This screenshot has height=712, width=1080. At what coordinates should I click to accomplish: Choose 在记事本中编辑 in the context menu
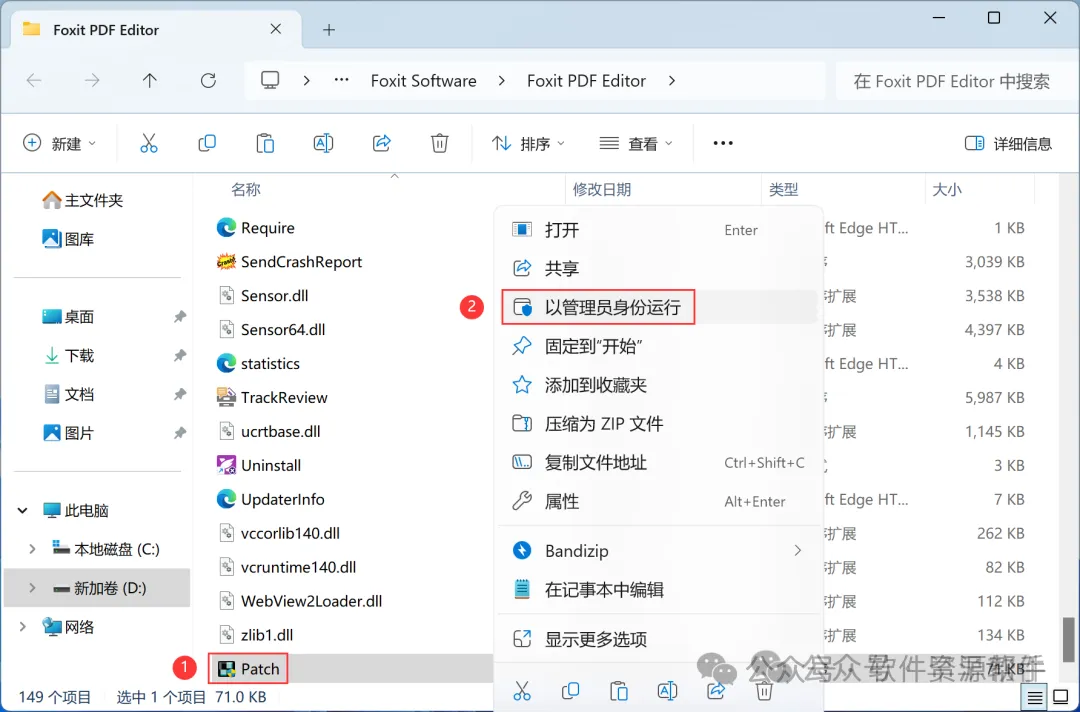click(658, 589)
